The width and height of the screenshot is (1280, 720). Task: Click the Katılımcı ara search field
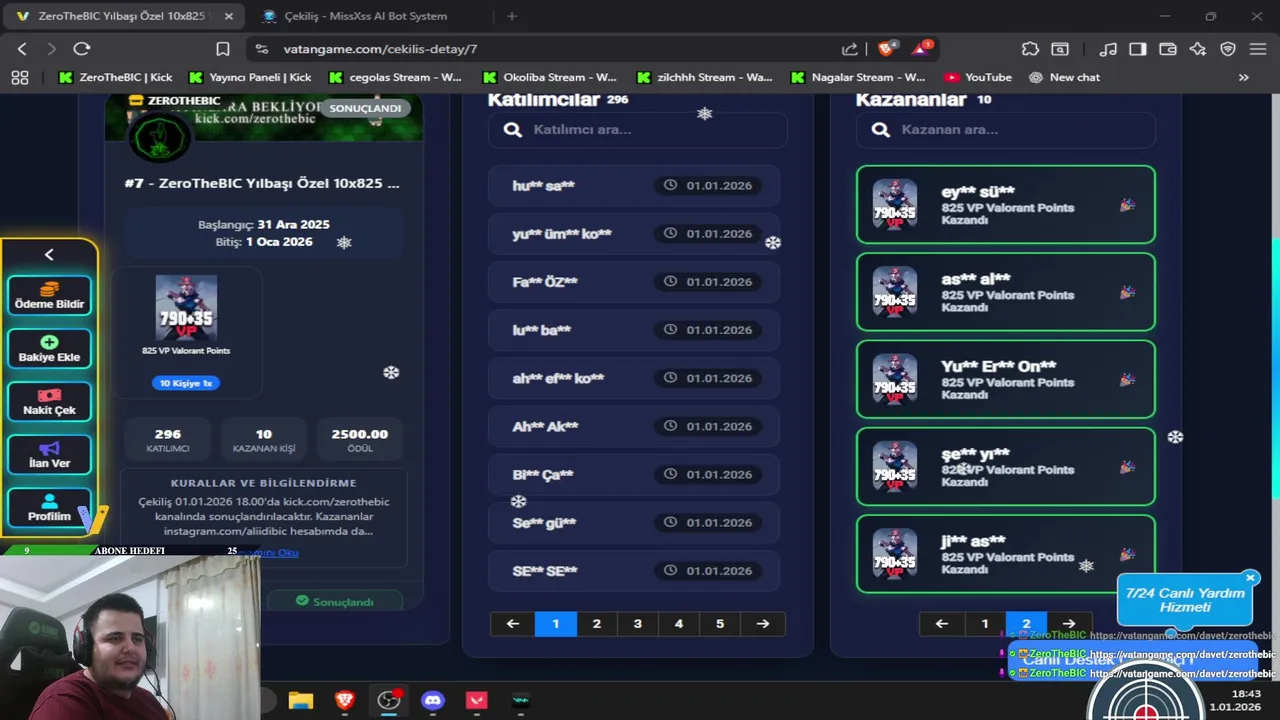(x=638, y=129)
